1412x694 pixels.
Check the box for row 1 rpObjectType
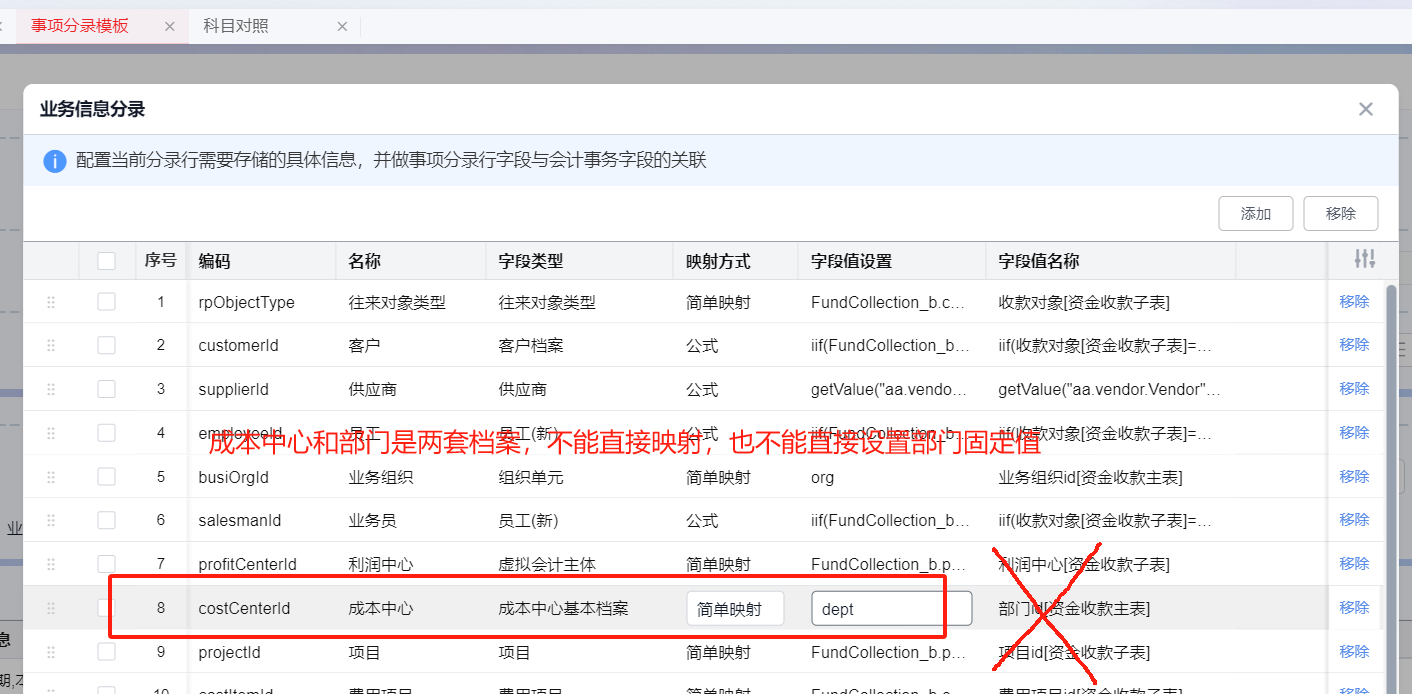tap(106, 302)
